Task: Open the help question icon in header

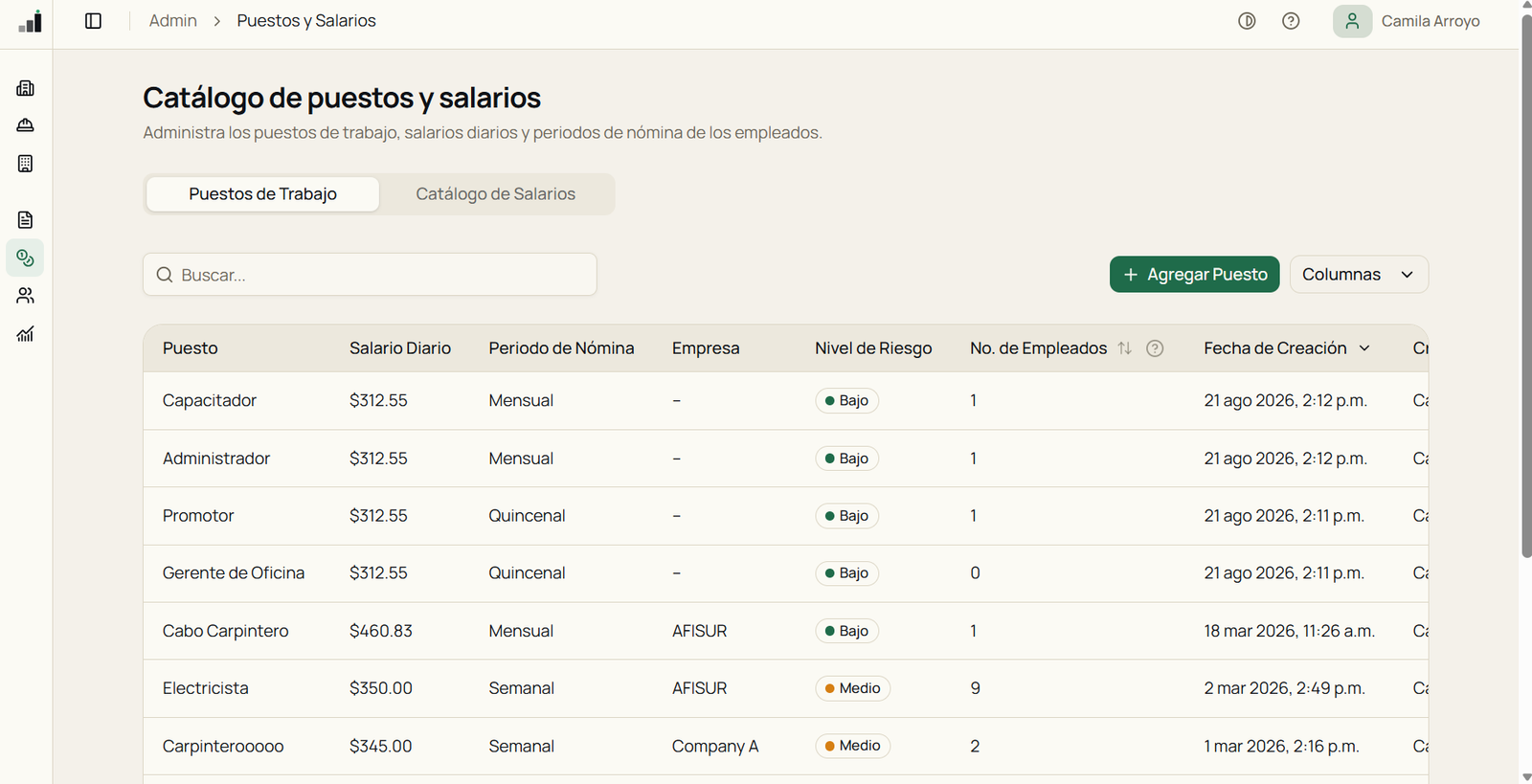Action: pyautogui.click(x=1291, y=21)
